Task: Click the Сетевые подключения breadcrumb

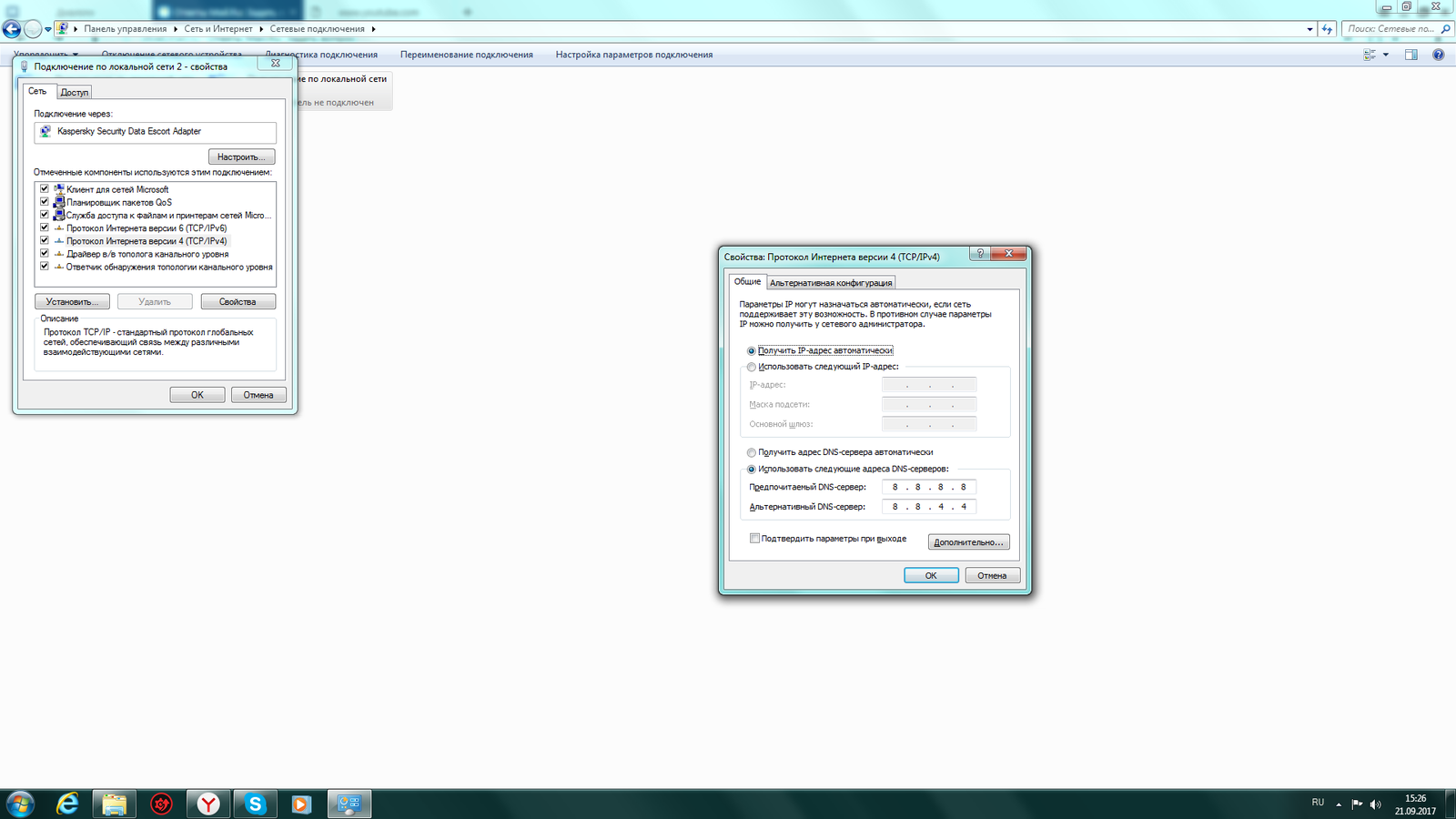Action: [x=317, y=29]
